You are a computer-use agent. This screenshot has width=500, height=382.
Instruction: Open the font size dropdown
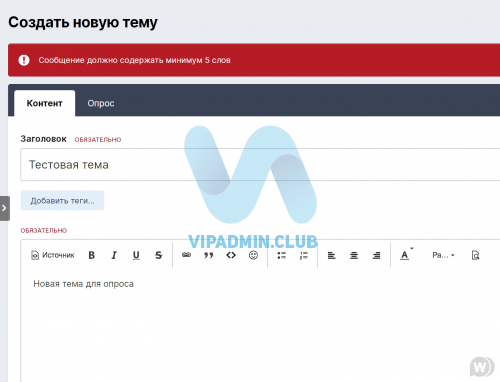click(x=443, y=255)
